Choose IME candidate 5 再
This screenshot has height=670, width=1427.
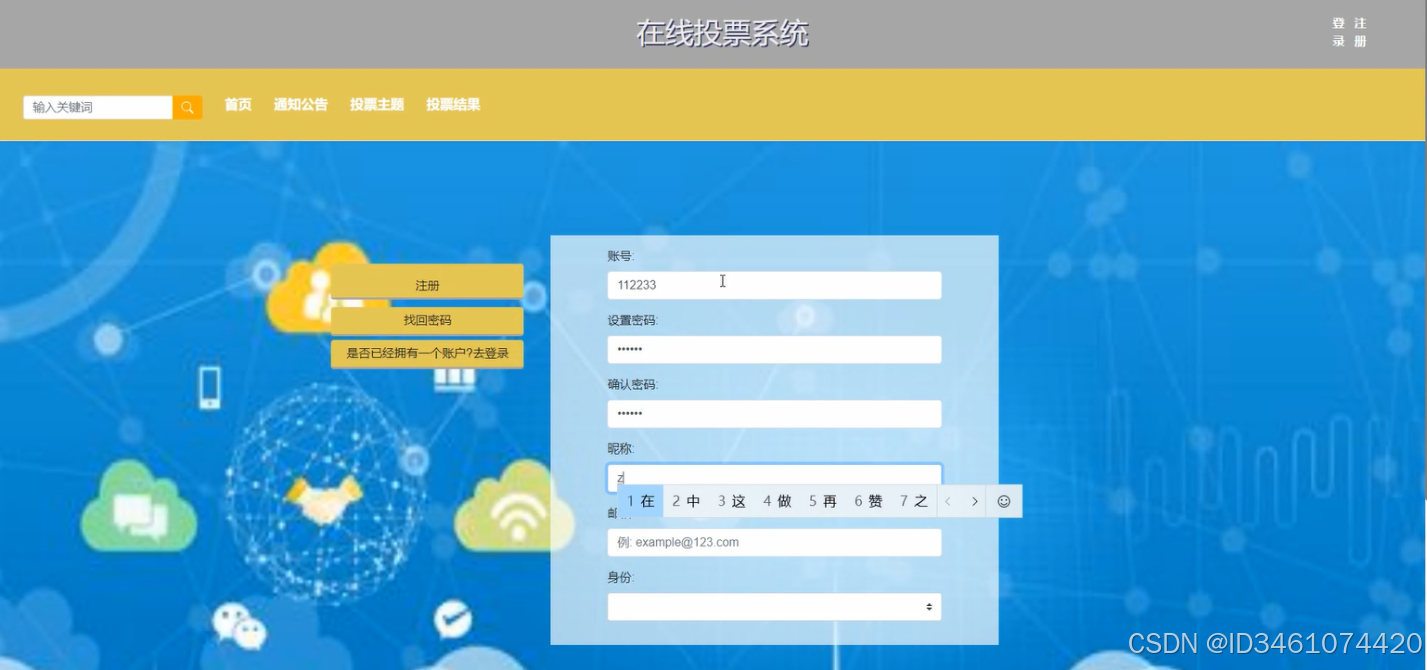823,501
